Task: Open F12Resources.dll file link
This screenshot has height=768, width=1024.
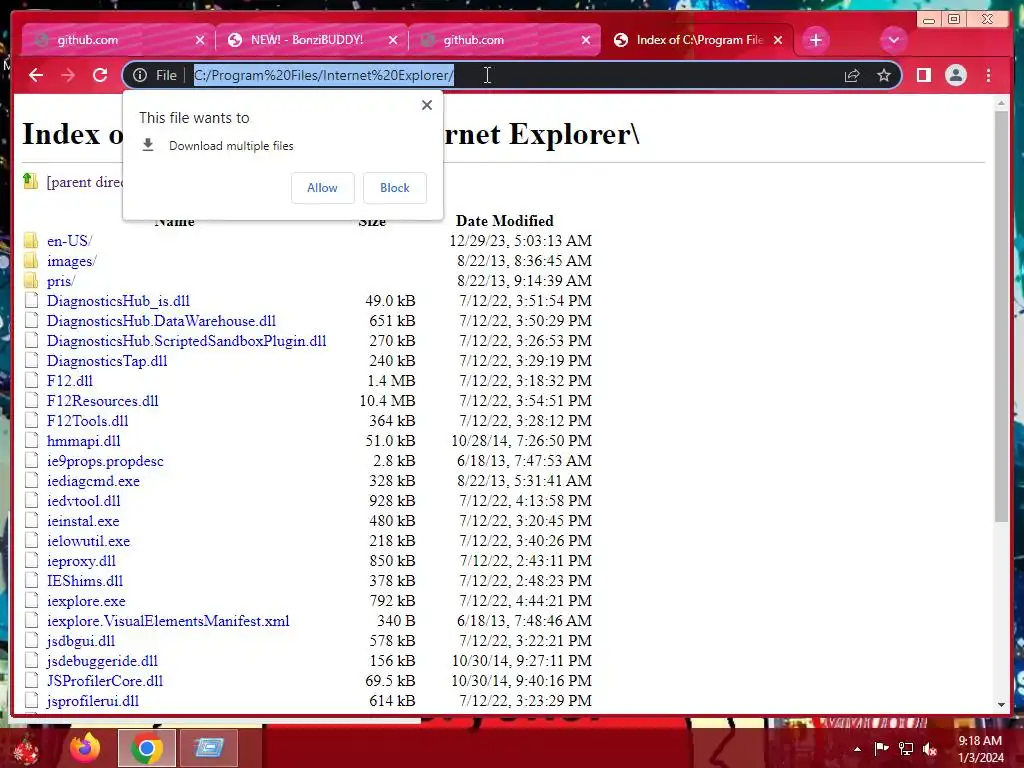Action: pos(103,401)
